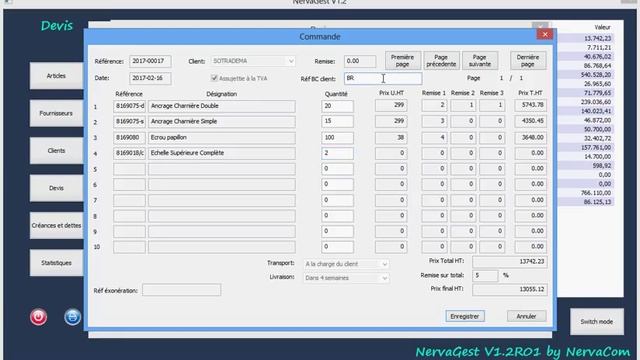This screenshot has height=360, width=640.
Task: Open Créances et dettes section
Action: pos(56,225)
